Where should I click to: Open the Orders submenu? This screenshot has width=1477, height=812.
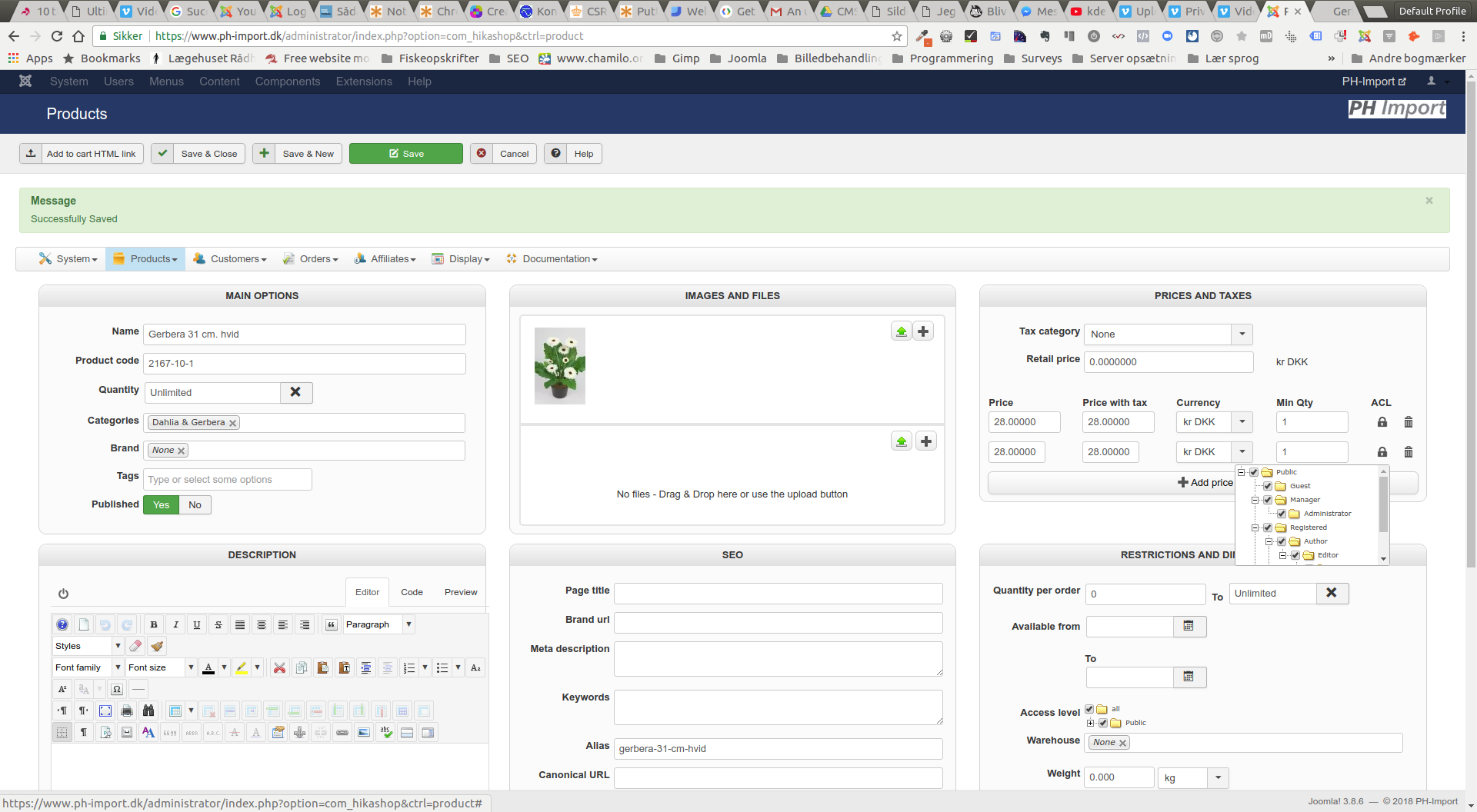[311, 259]
